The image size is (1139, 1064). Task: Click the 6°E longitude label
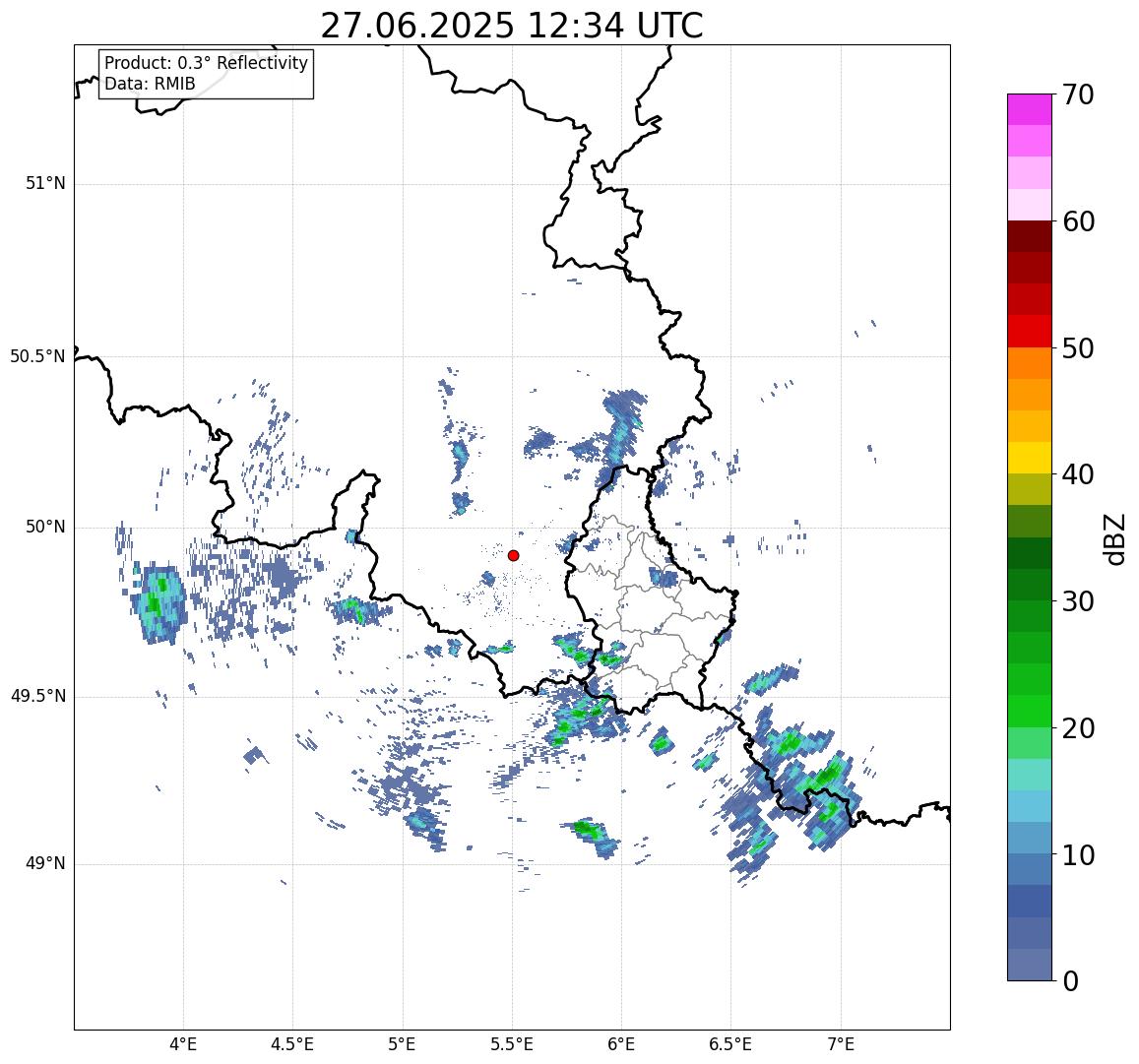(x=622, y=1044)
